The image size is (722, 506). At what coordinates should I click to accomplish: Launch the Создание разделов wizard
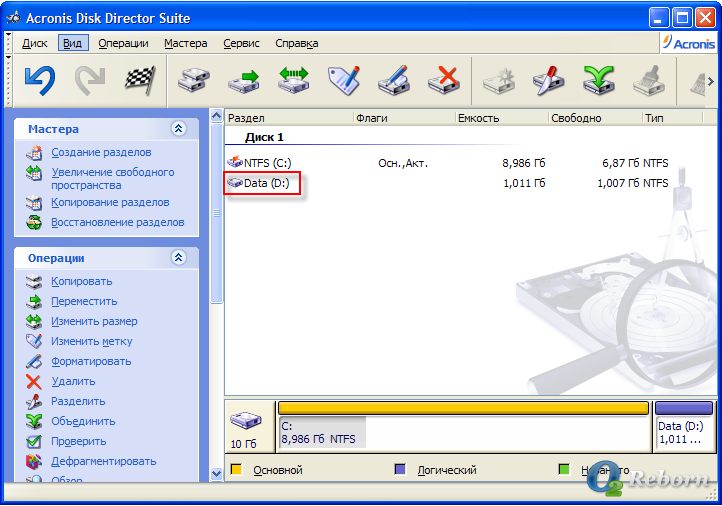[101, 152]
